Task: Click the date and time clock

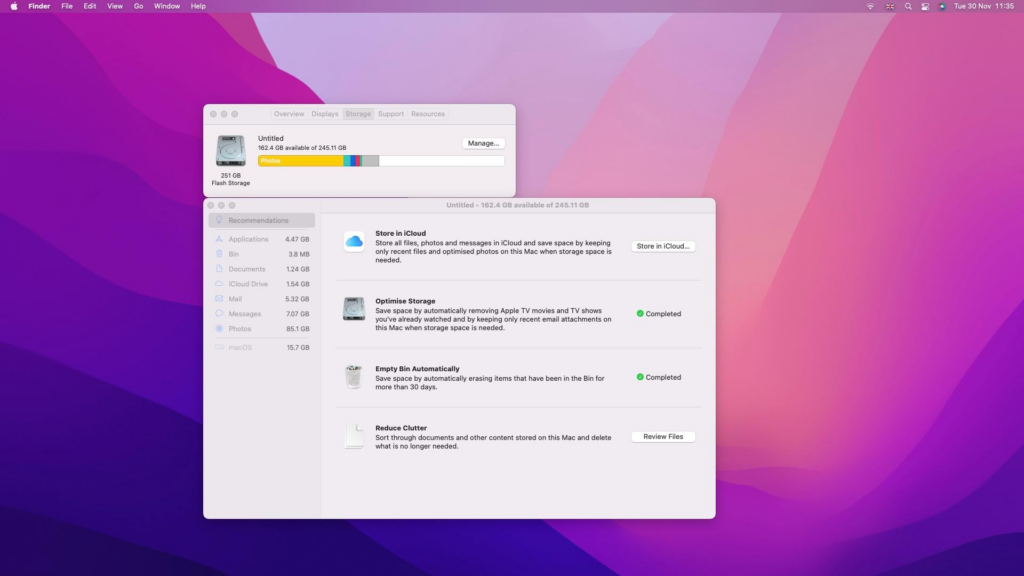Action: [984, 7]
